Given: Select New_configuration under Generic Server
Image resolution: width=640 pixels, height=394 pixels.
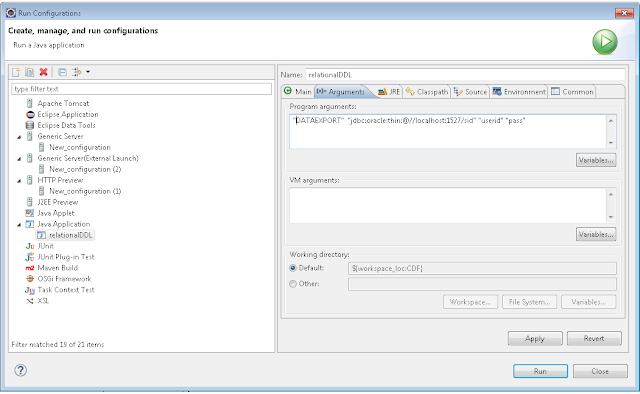Looking at the screenshot, I should click(x=80, y=147).
